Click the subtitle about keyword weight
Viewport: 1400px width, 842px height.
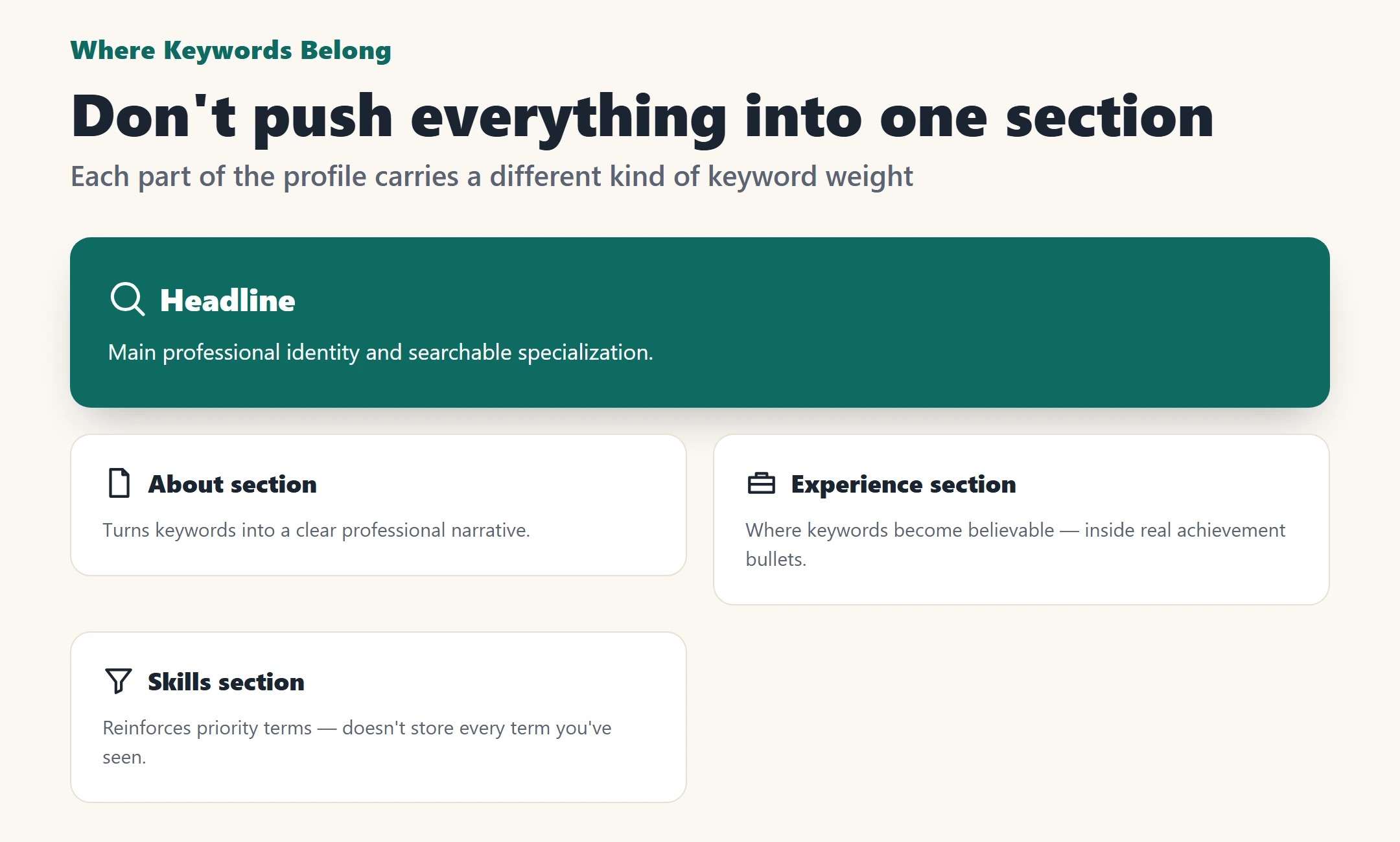pos(492,176)
